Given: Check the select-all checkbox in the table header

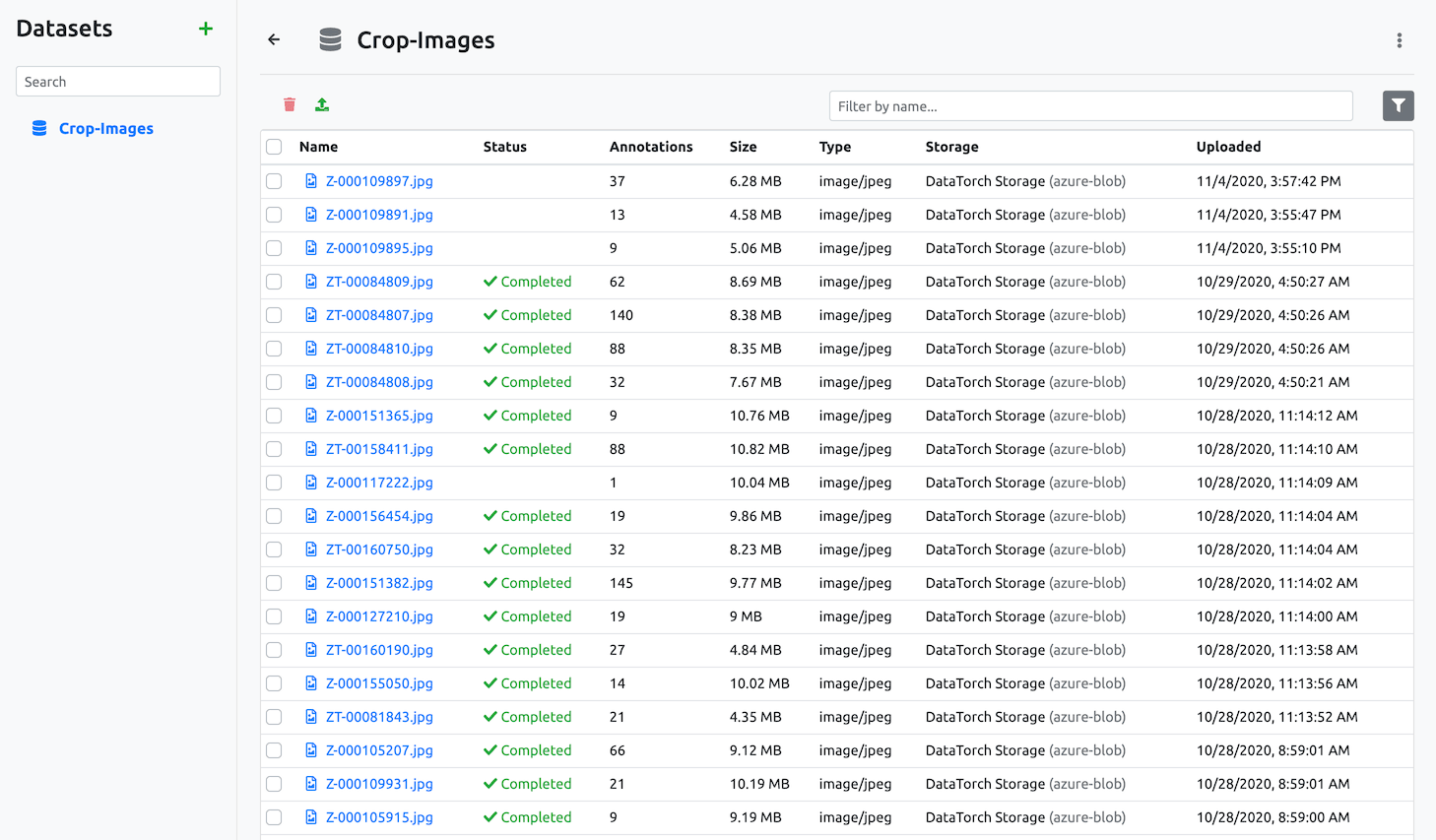Looking at the screenshot, I should [273, 146].
